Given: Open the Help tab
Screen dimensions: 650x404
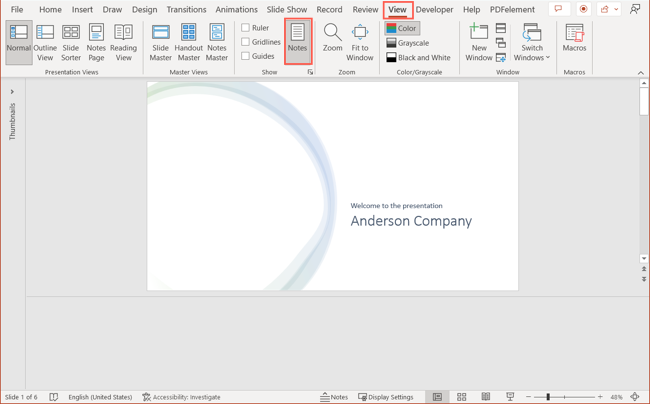Looking at the screenshot, I should [472, 9].
